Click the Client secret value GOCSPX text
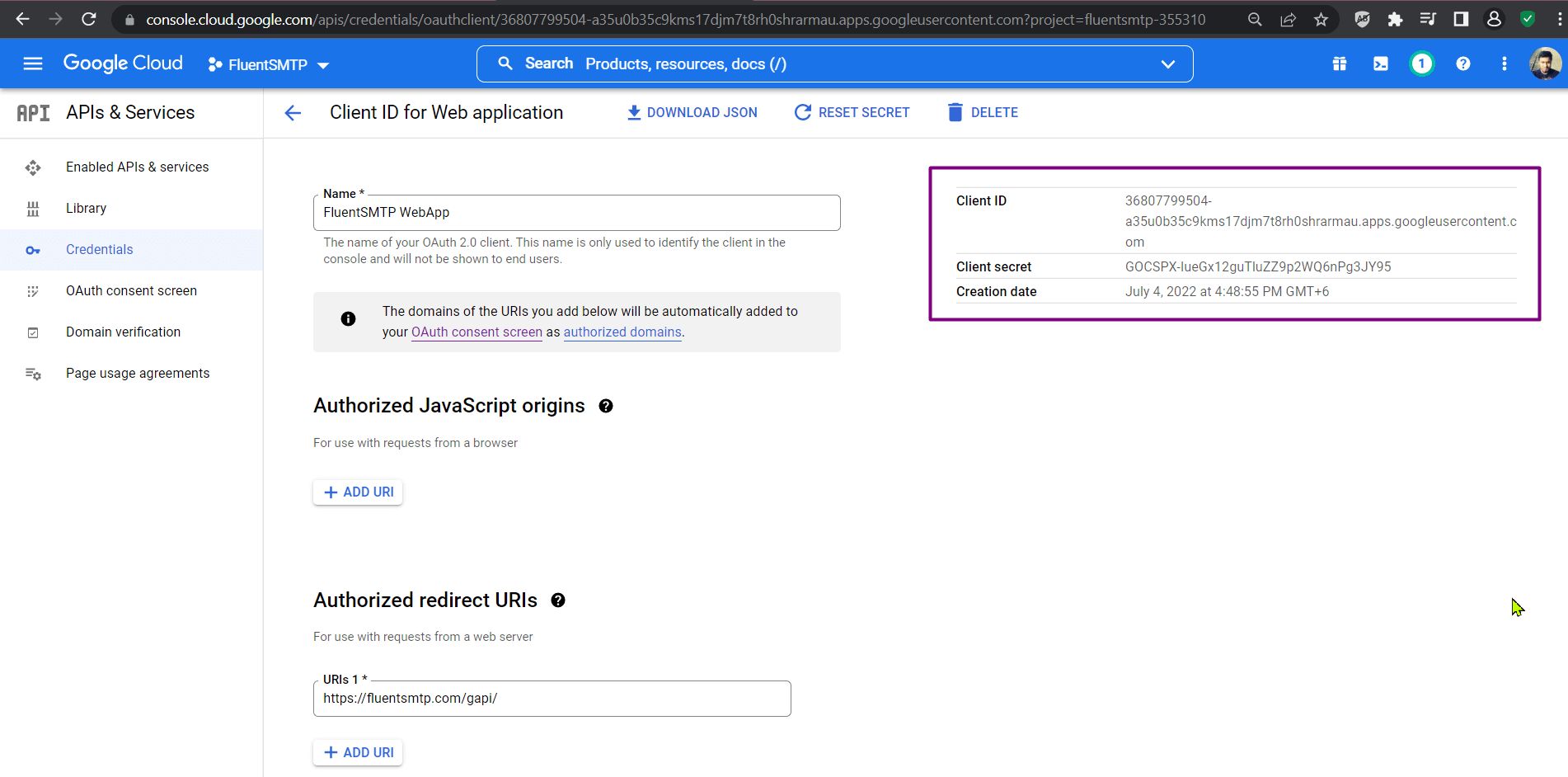1568x777 pixels. coord(1258,266)
